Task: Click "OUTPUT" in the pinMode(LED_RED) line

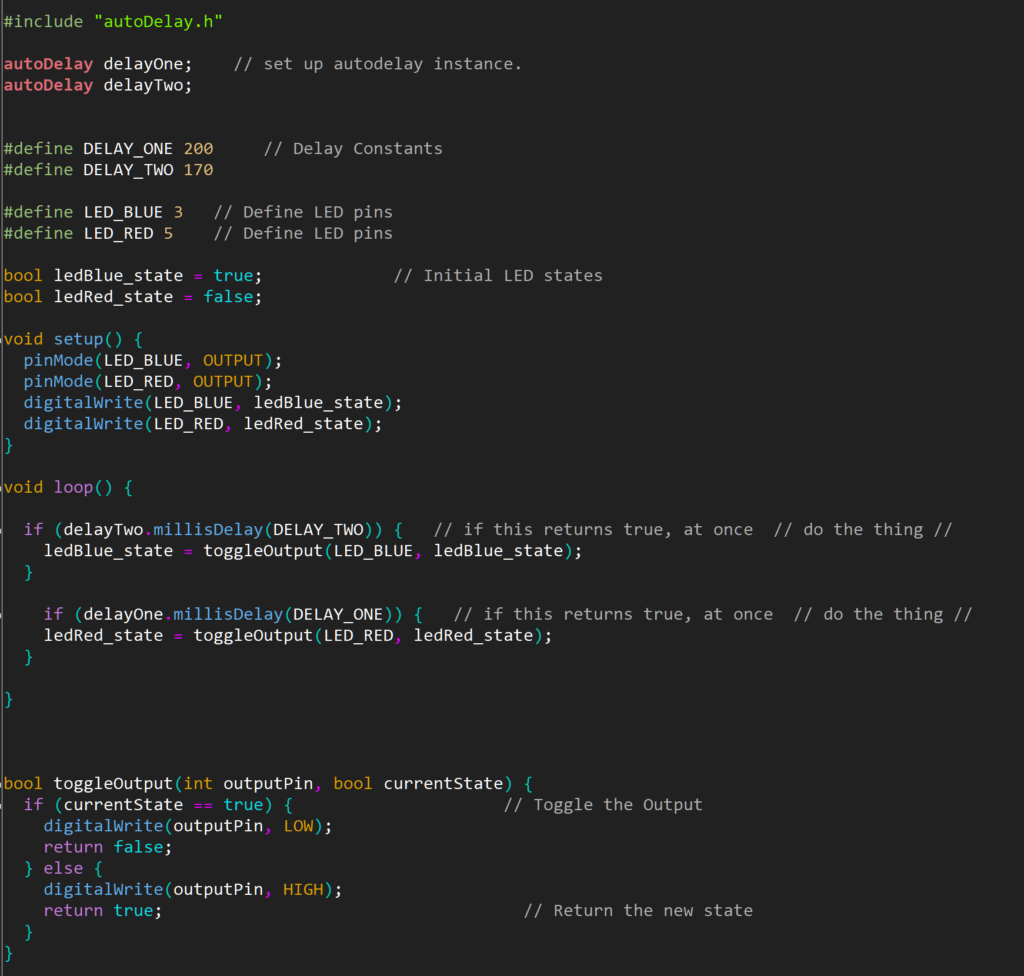Action: coord(223,382)
